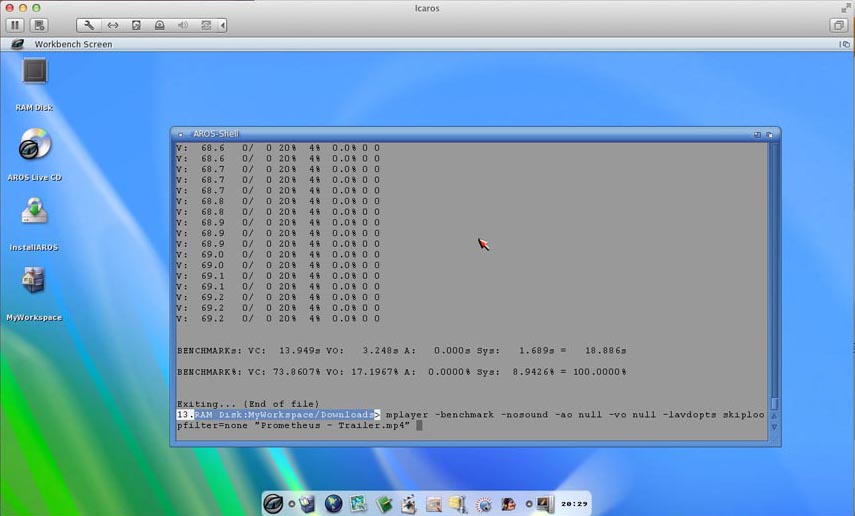Launch the globe web browser from the dock

click(x=333, y=503)
